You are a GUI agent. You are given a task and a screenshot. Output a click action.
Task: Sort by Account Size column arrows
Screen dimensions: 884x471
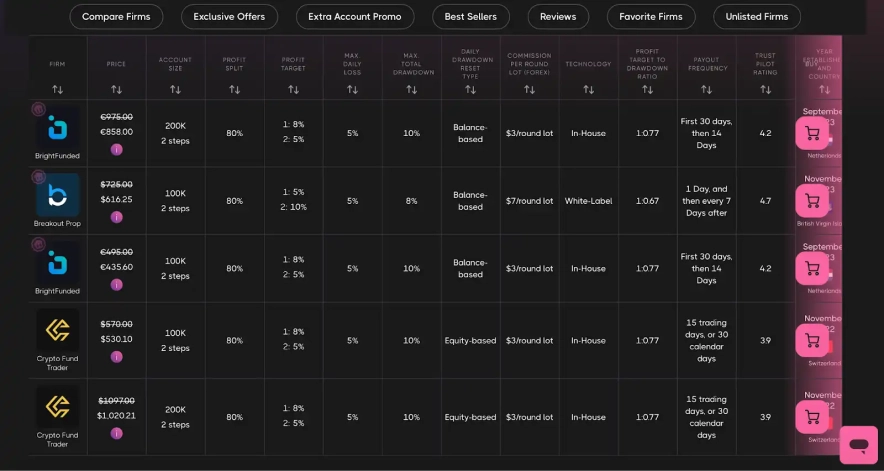[175, 89]
